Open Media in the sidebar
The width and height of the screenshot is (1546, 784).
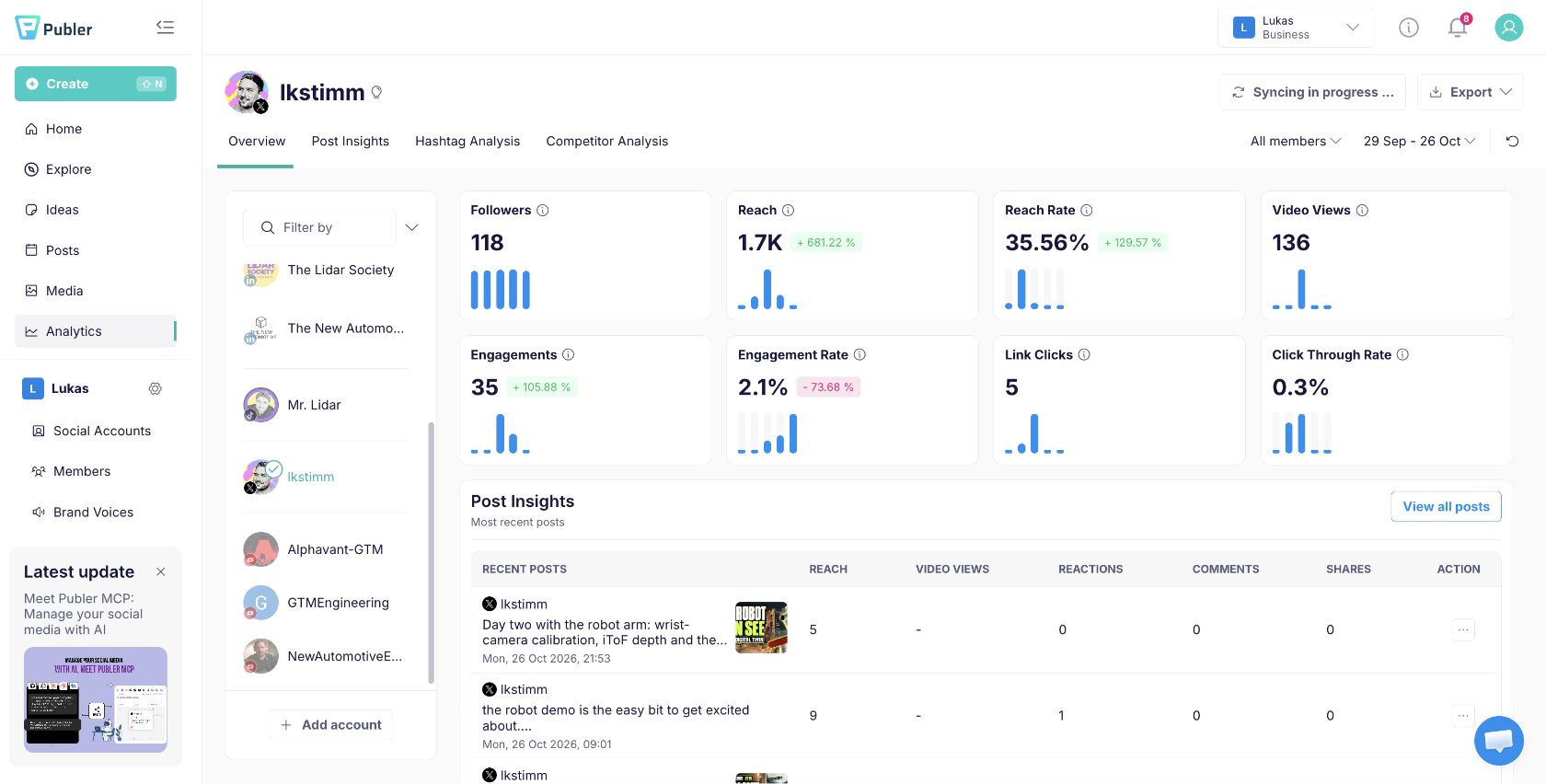[x=96, y=291]
